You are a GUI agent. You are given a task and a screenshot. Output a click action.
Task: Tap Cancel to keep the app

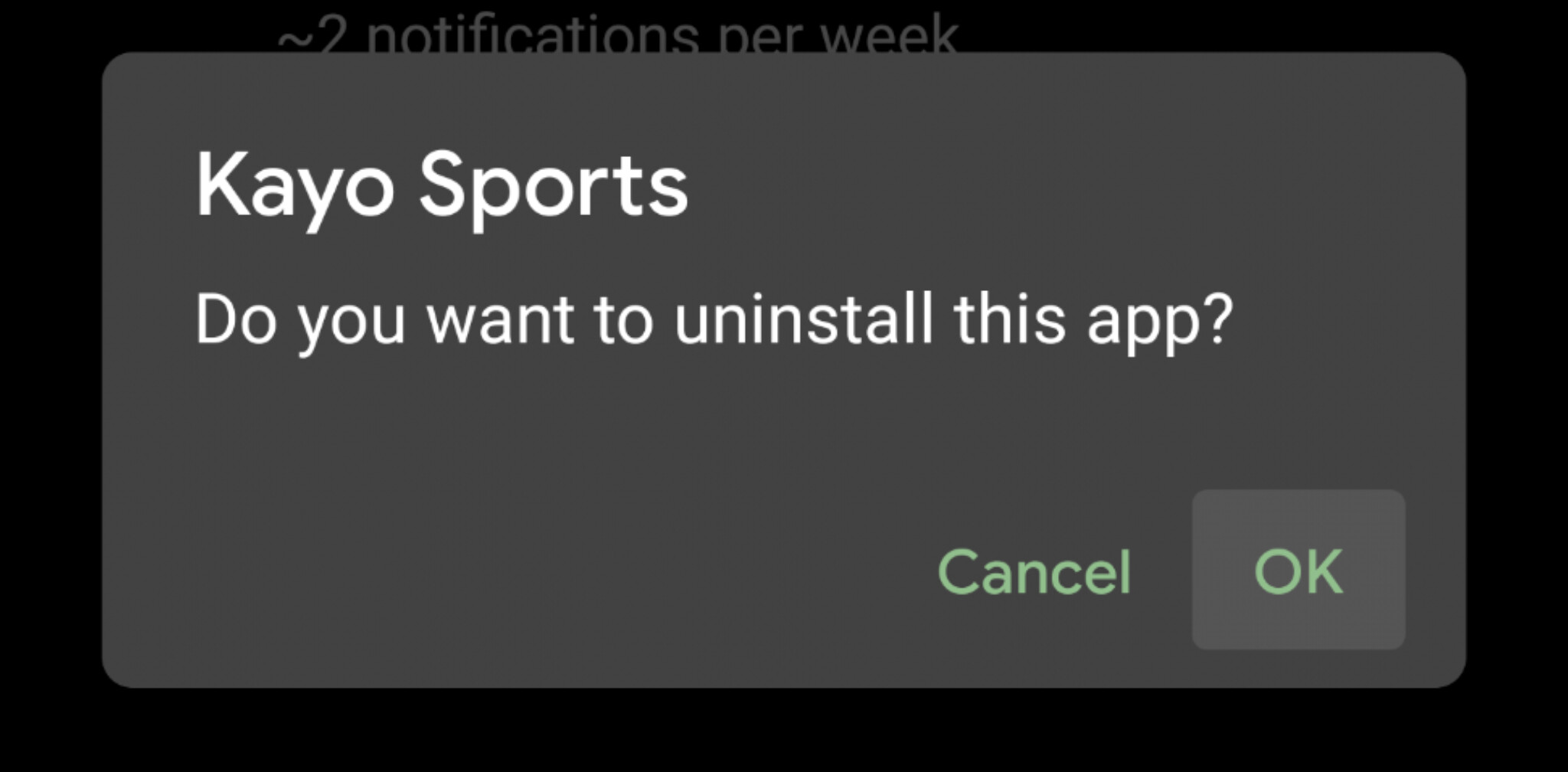[x=1034, y=571]
